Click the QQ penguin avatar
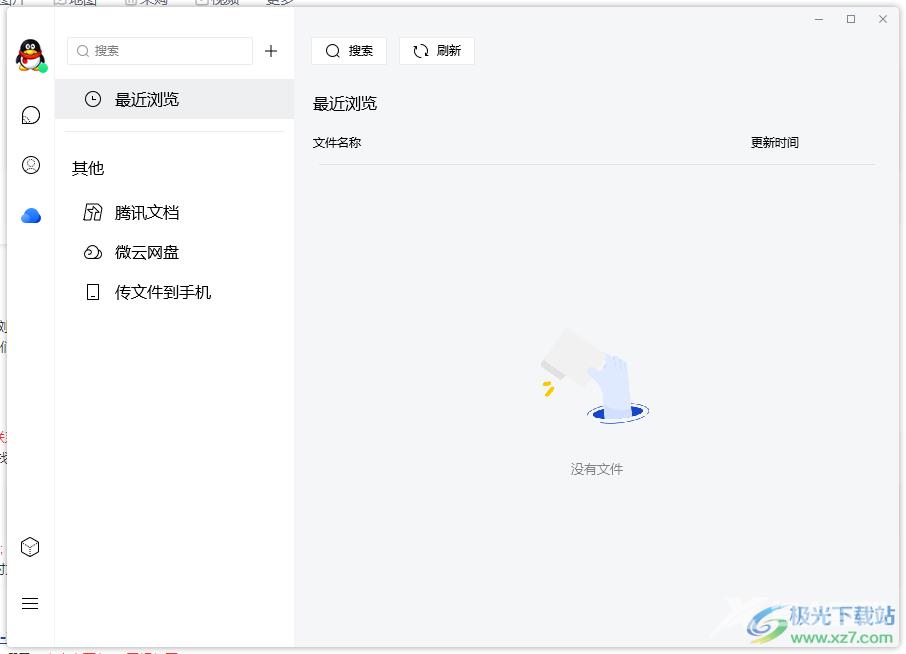The height and width of the screenshot is (654, 906). 31,55
